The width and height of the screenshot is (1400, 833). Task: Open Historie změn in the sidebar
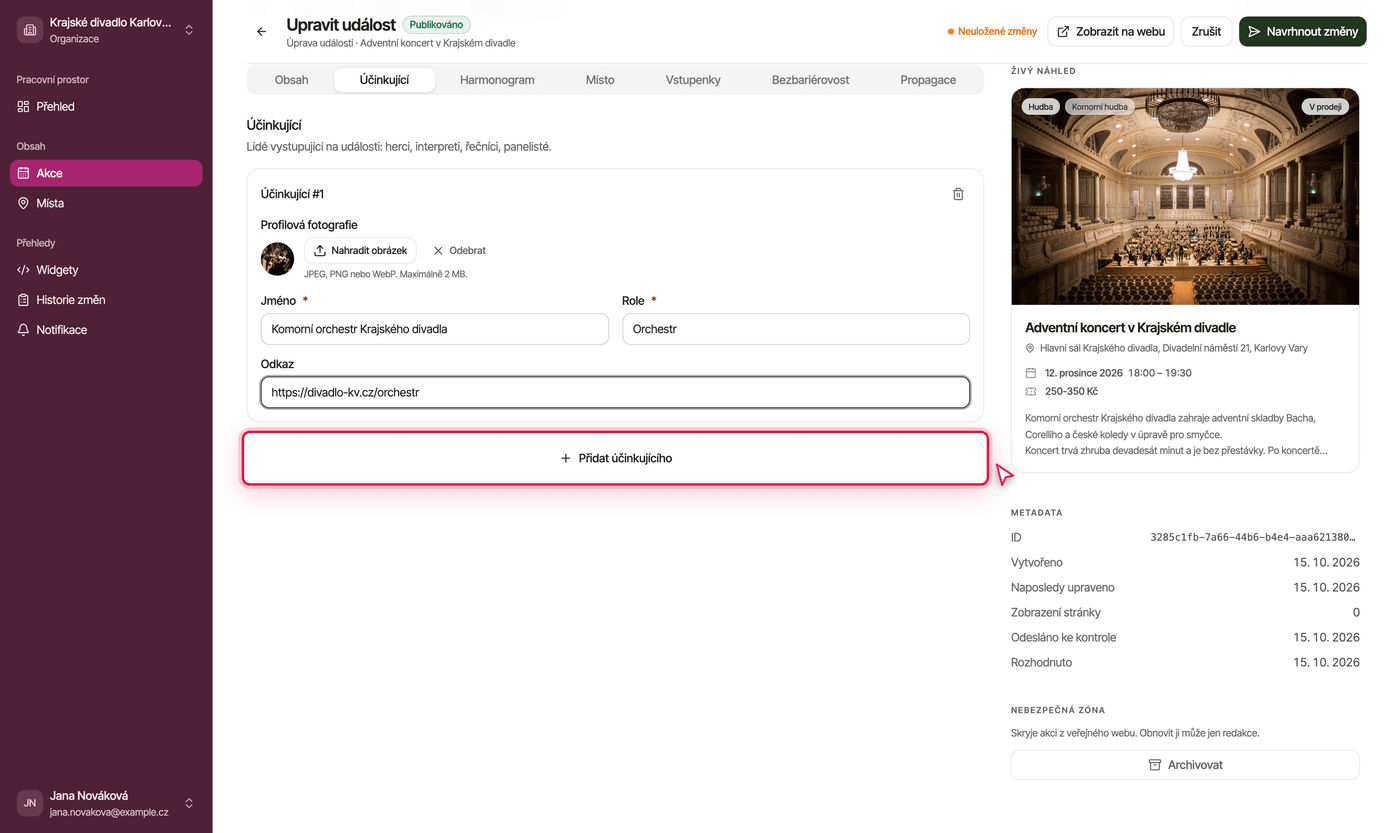pyautogui.click(x=106, y=300)
